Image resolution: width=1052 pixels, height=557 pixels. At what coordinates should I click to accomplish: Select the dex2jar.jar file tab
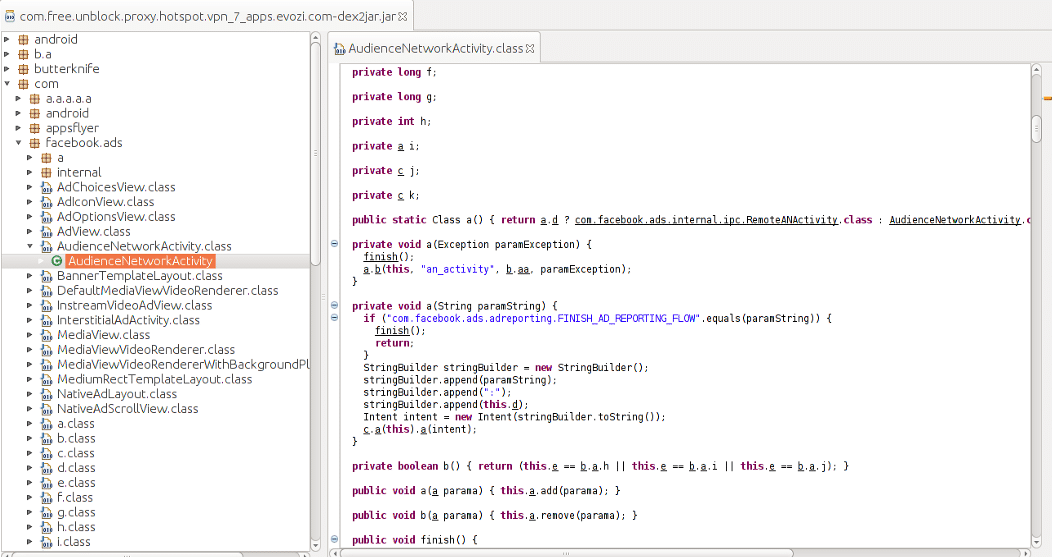click(207, 16)
